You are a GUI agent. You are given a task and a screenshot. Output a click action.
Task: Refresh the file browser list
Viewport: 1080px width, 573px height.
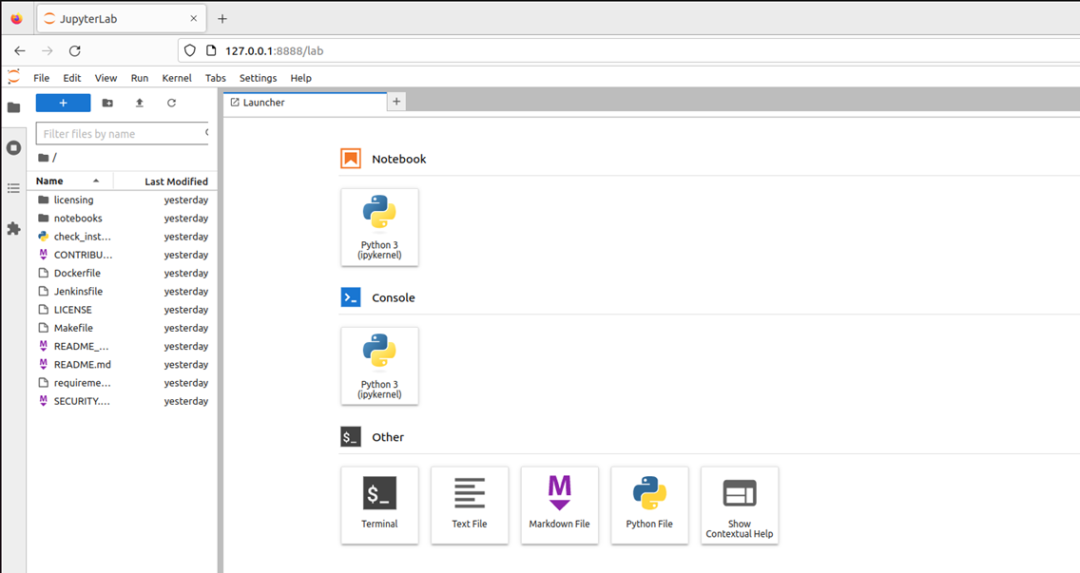pos(172,103)
